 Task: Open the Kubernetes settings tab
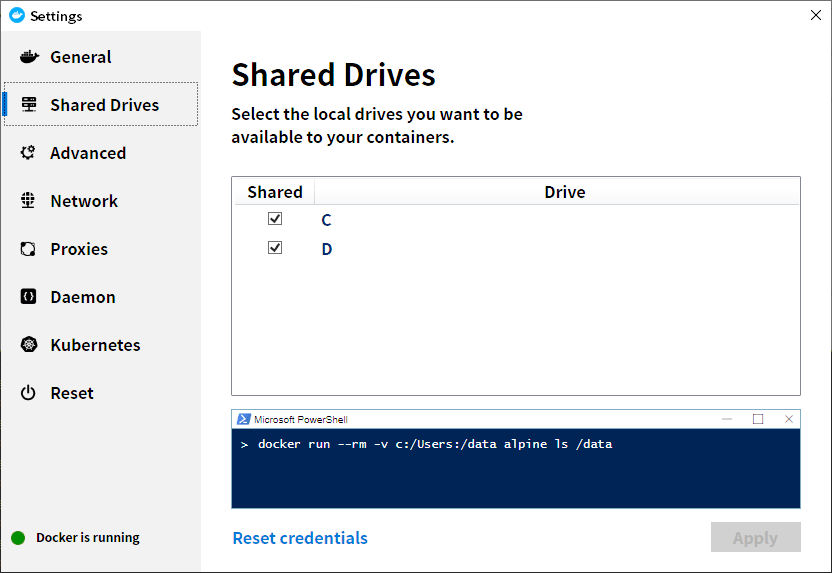(96, 345)
